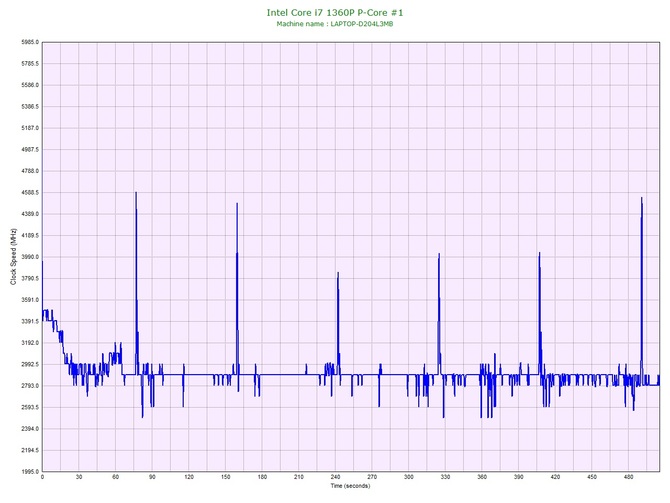The height and width of the screenshot is (503, 670).
Task: Click the 5386.5 y-axis tick label
Action: click(x=30, y=106)
